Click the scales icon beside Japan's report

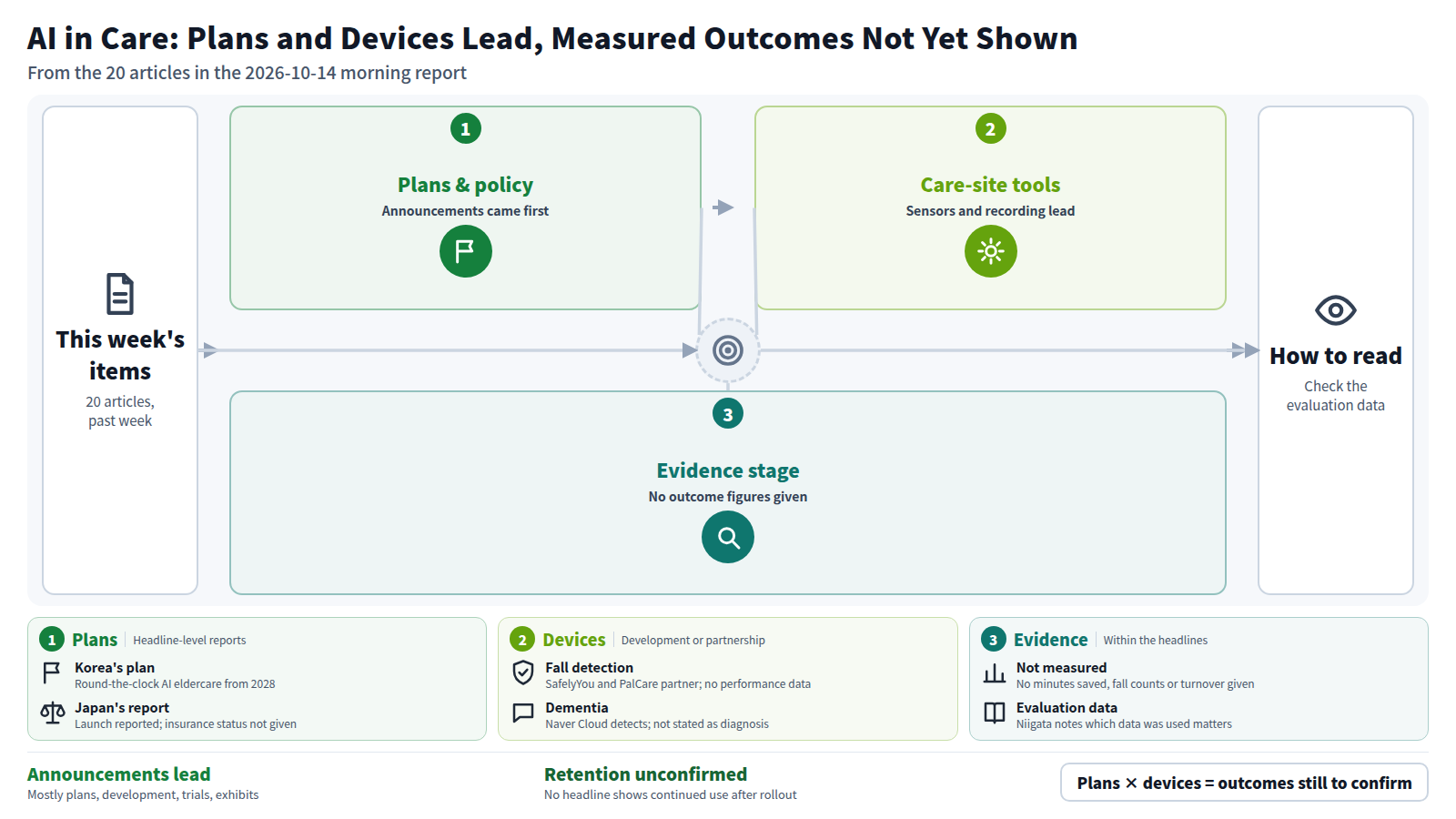pos(52,713)
